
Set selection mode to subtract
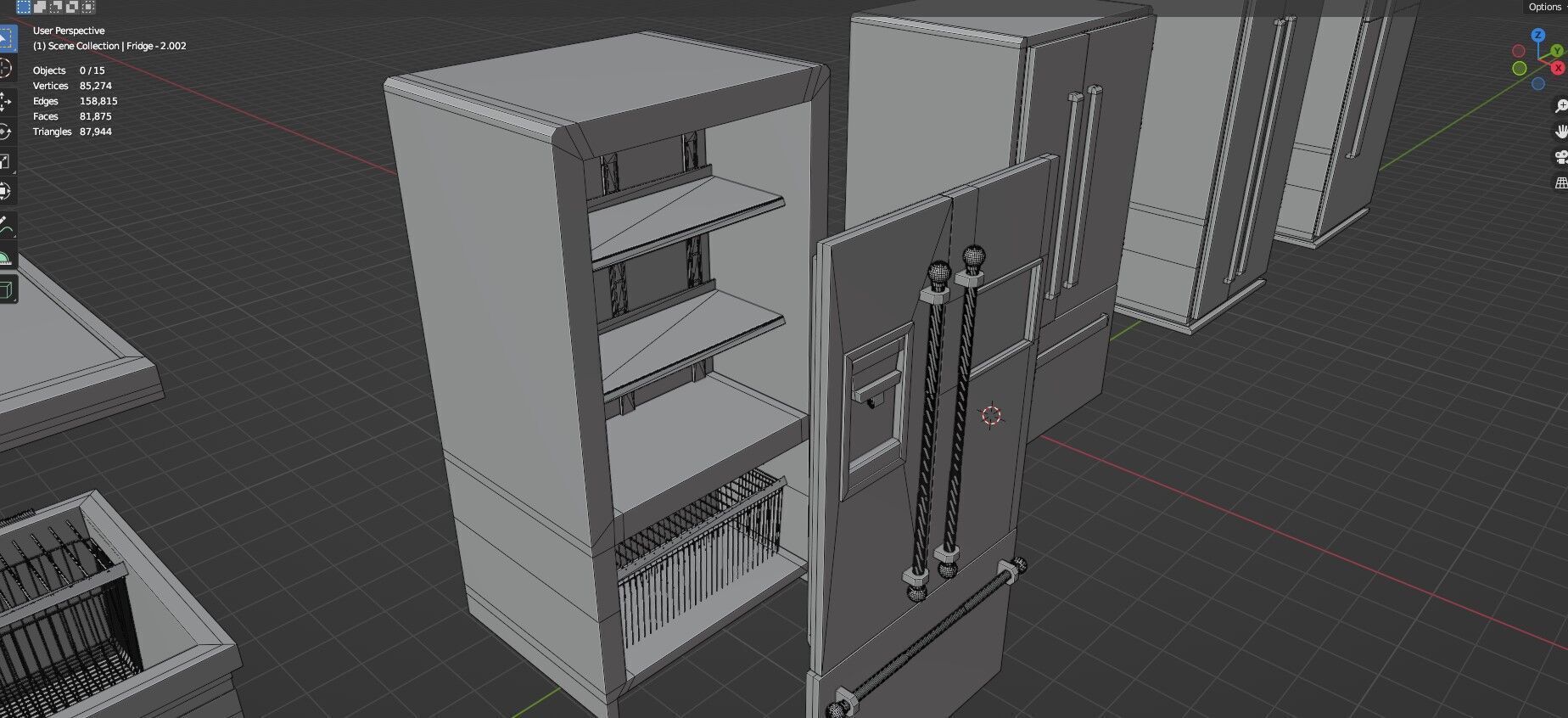tap(56, 7)
